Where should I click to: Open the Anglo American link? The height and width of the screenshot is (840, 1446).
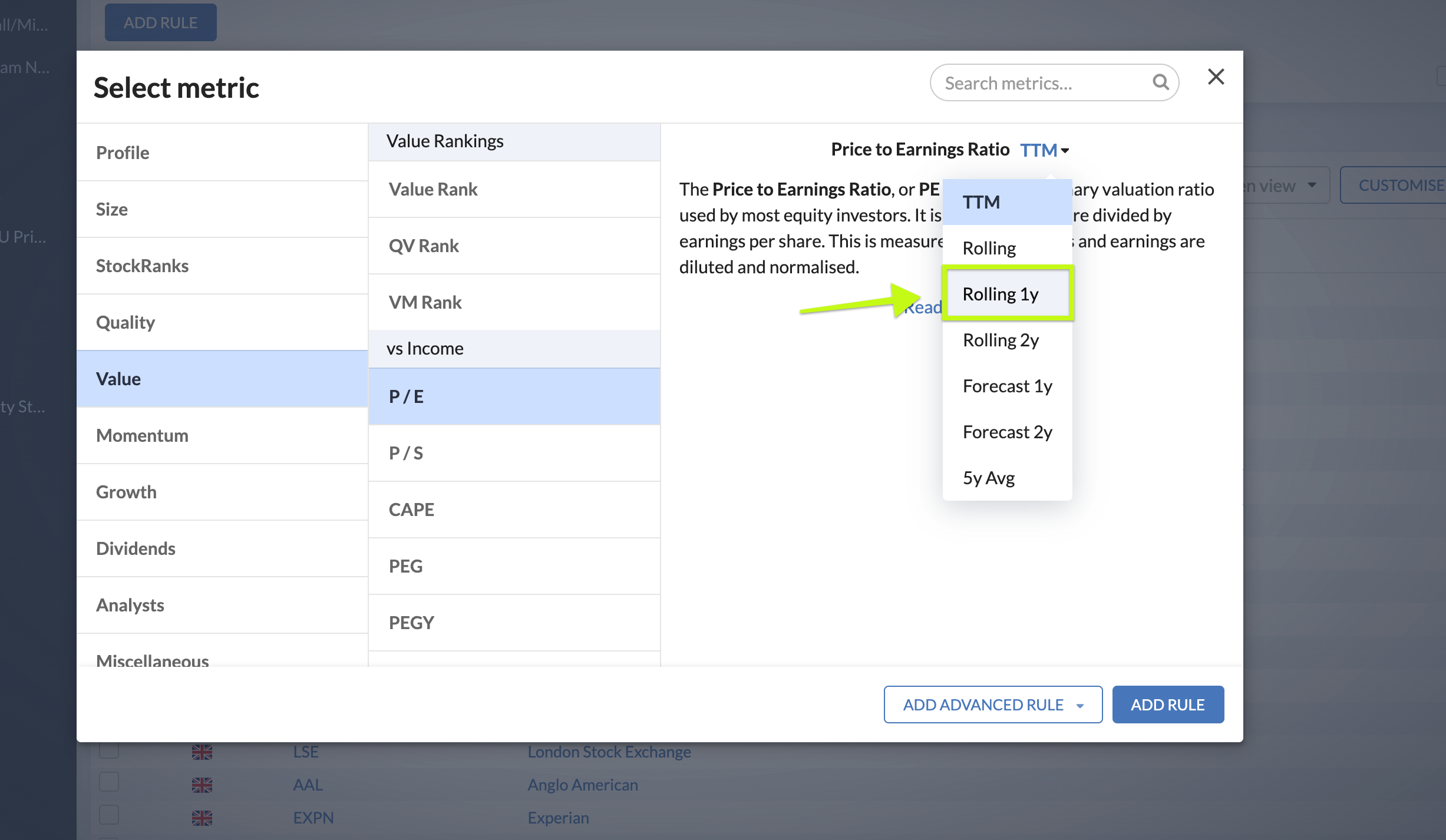[583, 785]
